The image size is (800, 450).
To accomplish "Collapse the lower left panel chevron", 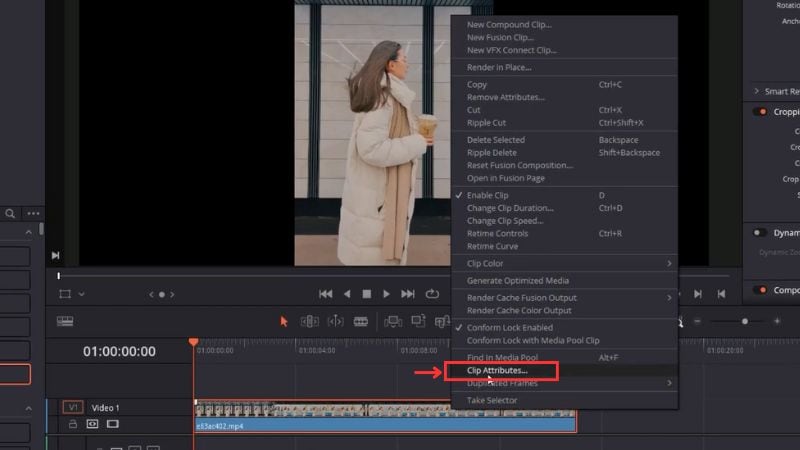I will pos(29,409).
